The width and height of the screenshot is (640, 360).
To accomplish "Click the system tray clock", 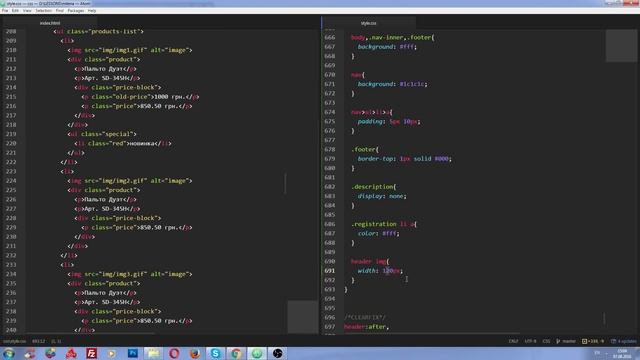I will click(622, 353).
